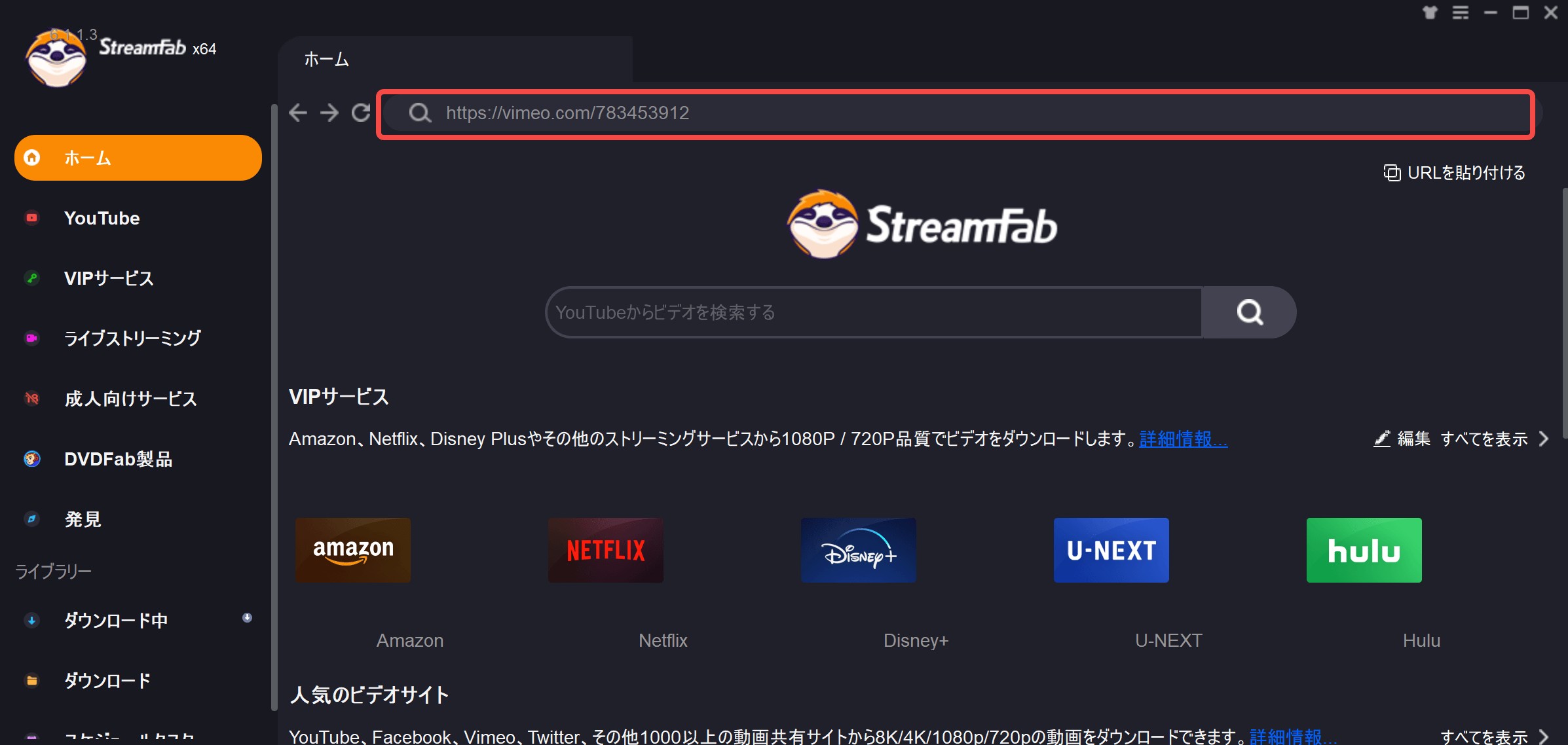The image size is (1568, 745).
Task: Click the U-NEXT label text
Action: (x=1168, y=640)
